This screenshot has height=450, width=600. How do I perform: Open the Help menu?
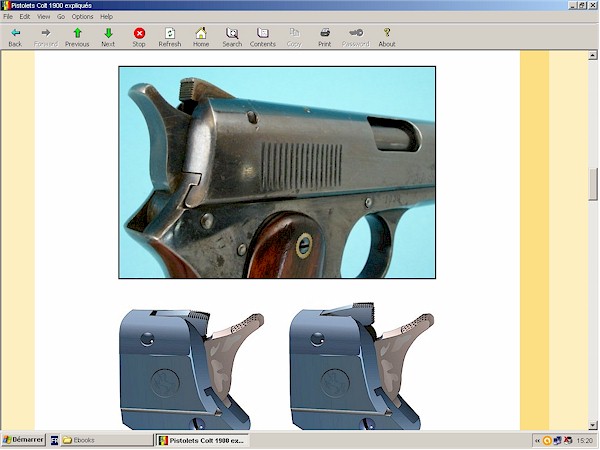(x=106, y=16)
